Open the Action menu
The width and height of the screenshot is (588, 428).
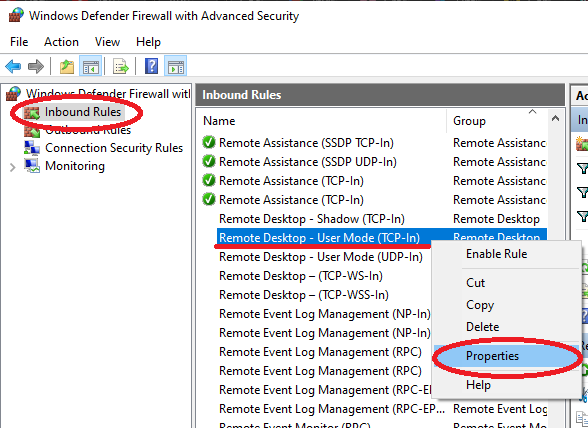pos(62,42)
